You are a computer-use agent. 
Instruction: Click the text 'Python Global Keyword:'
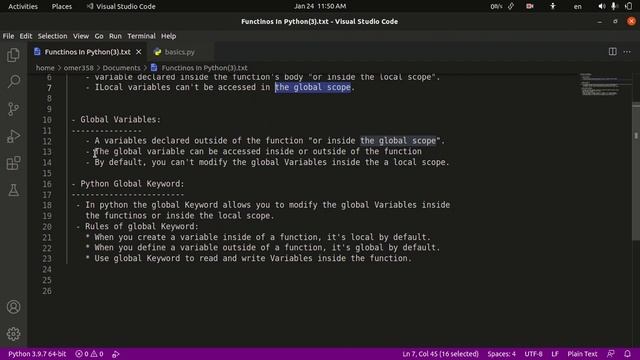[x=132, y=184]
